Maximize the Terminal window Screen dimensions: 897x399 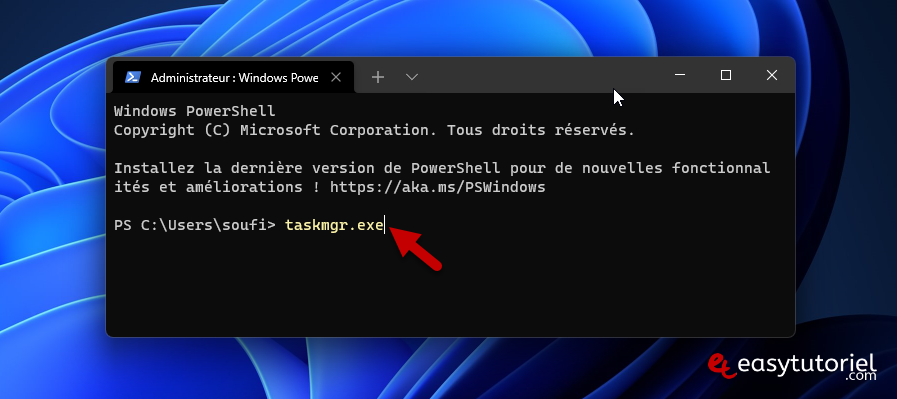(x=726, y=75)
